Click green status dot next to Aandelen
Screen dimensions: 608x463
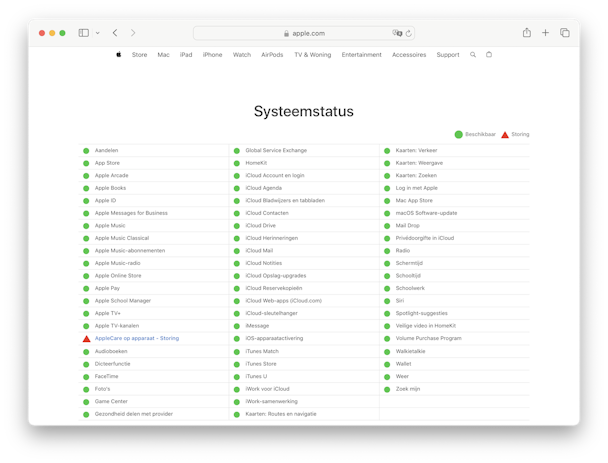pos(86,150)
